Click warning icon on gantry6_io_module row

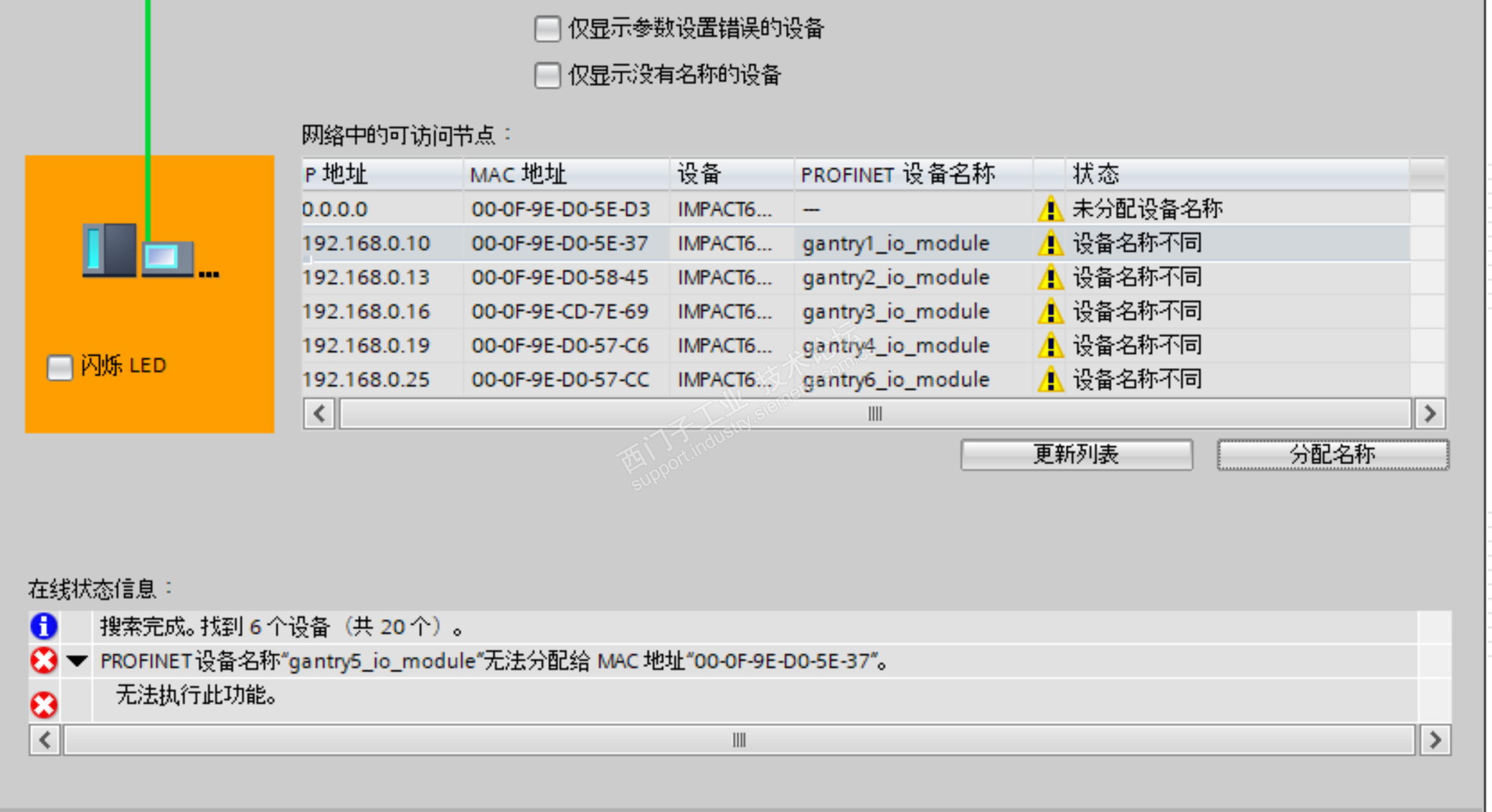[x=1050, y=379]
